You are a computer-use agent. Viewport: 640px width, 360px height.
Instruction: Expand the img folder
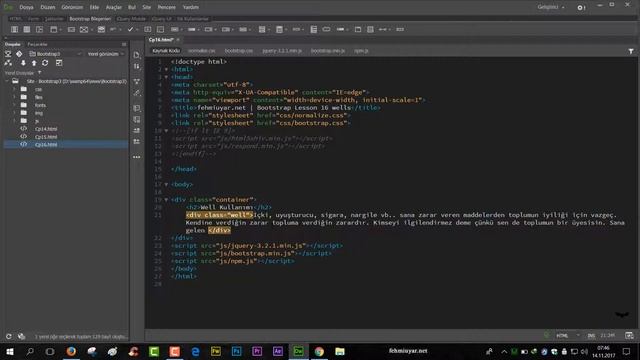pyautogui.click(x=14, y=113)
